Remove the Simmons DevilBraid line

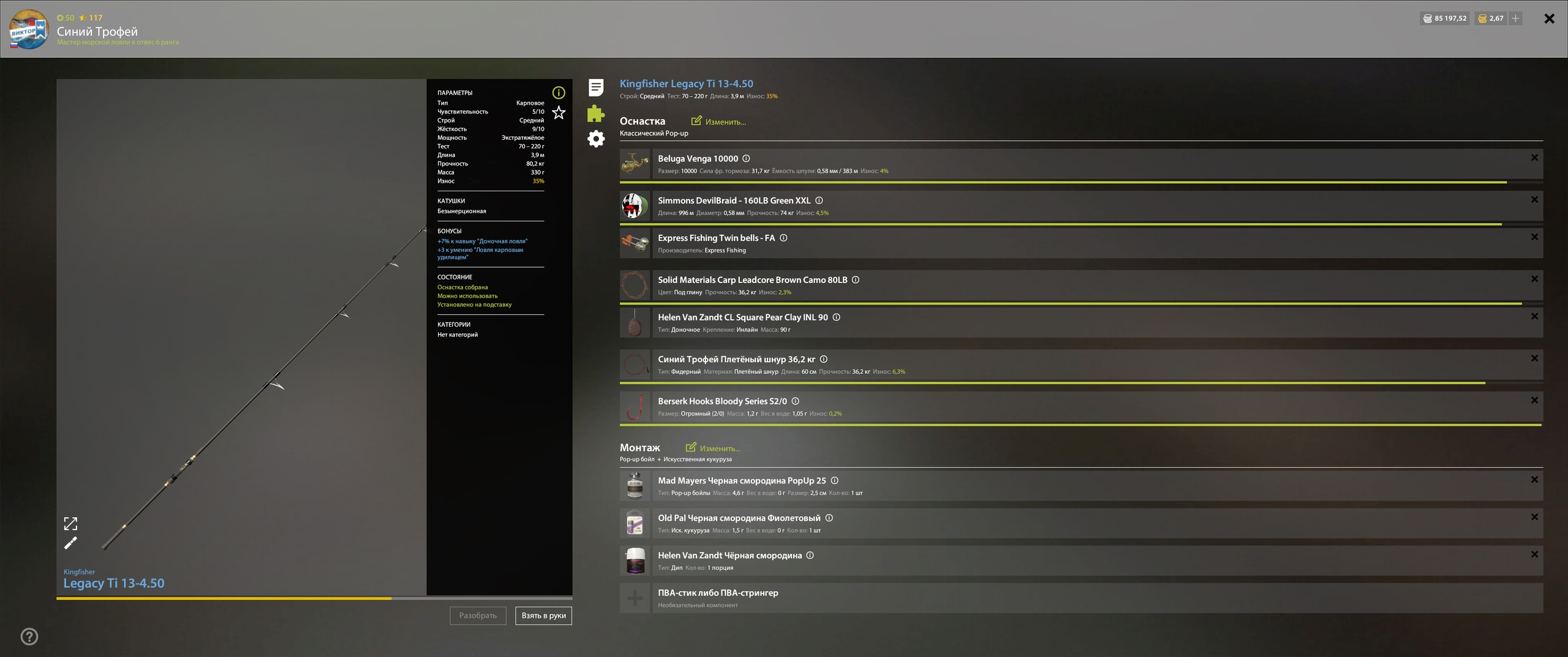1534,200
